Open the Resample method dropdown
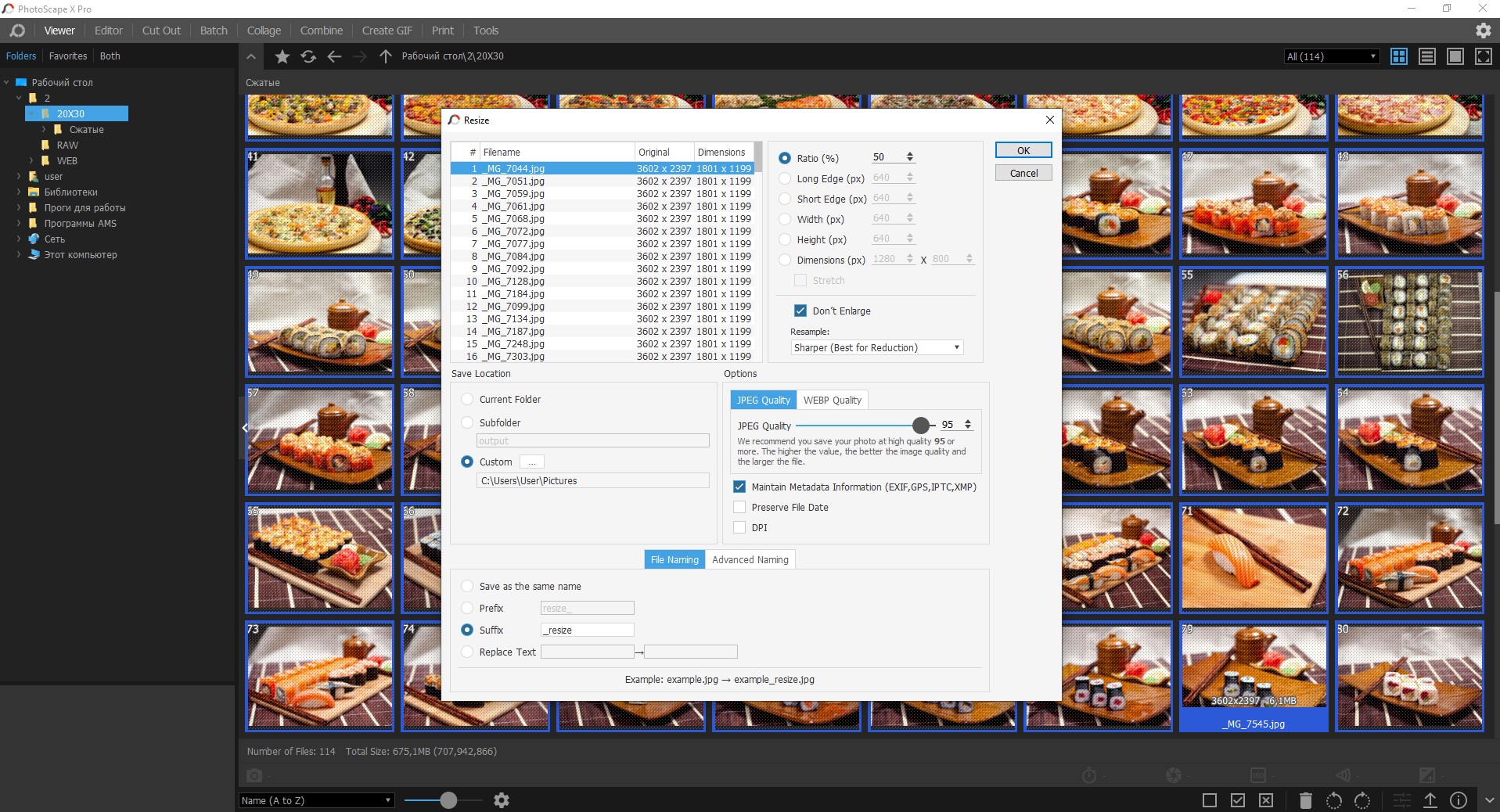Screen dimensions: 1500x812 point(876,347)
